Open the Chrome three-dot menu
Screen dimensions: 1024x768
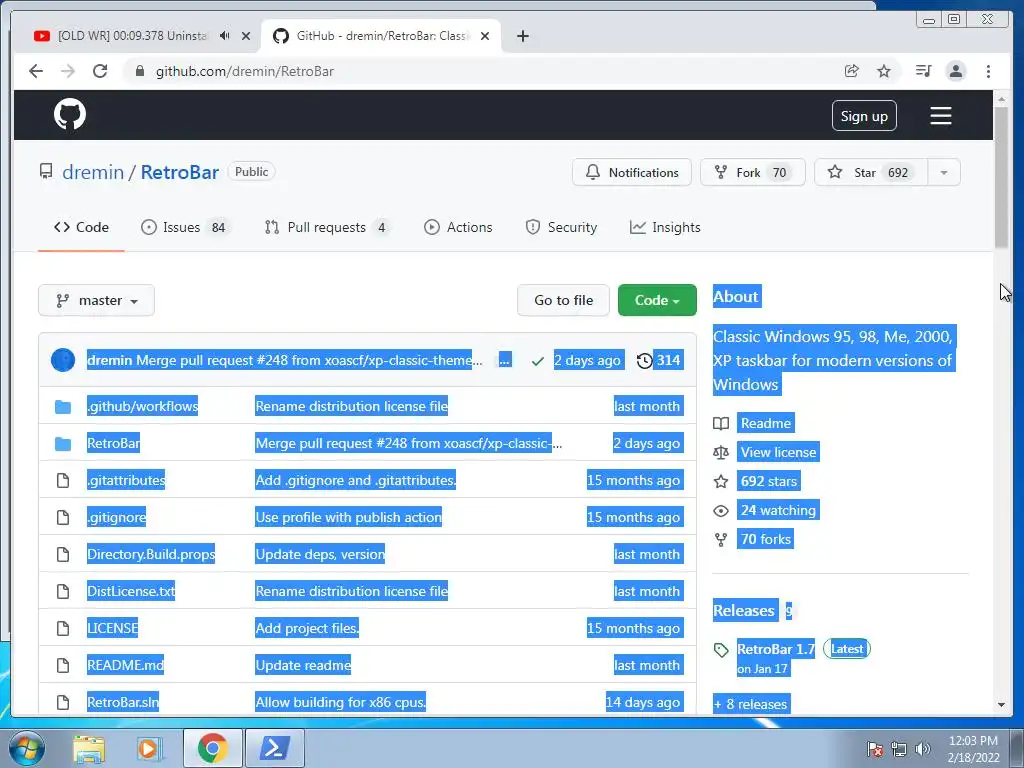pos(988,71)
